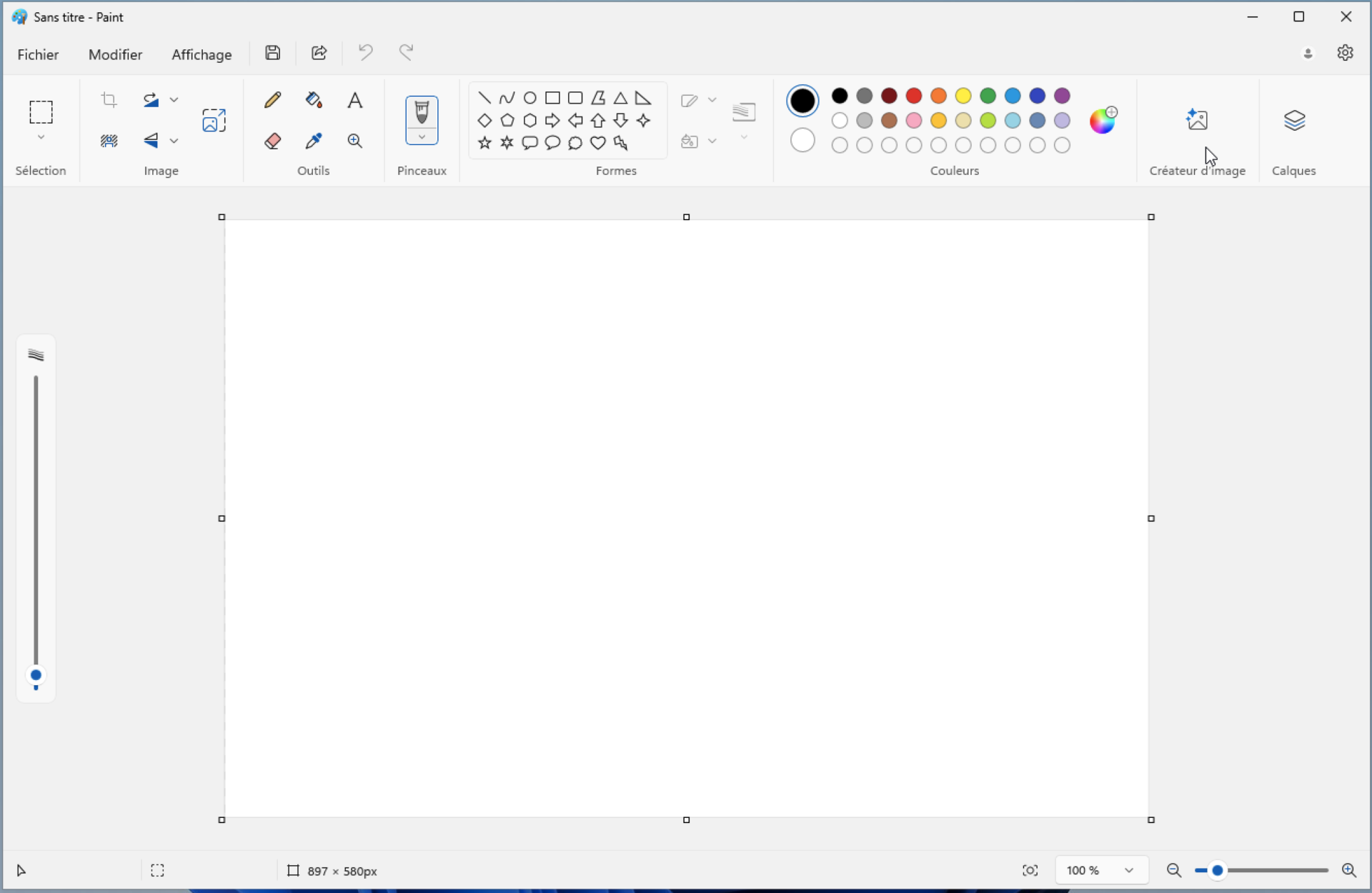
Task: Select the Pencil tool
Action: 272,100
